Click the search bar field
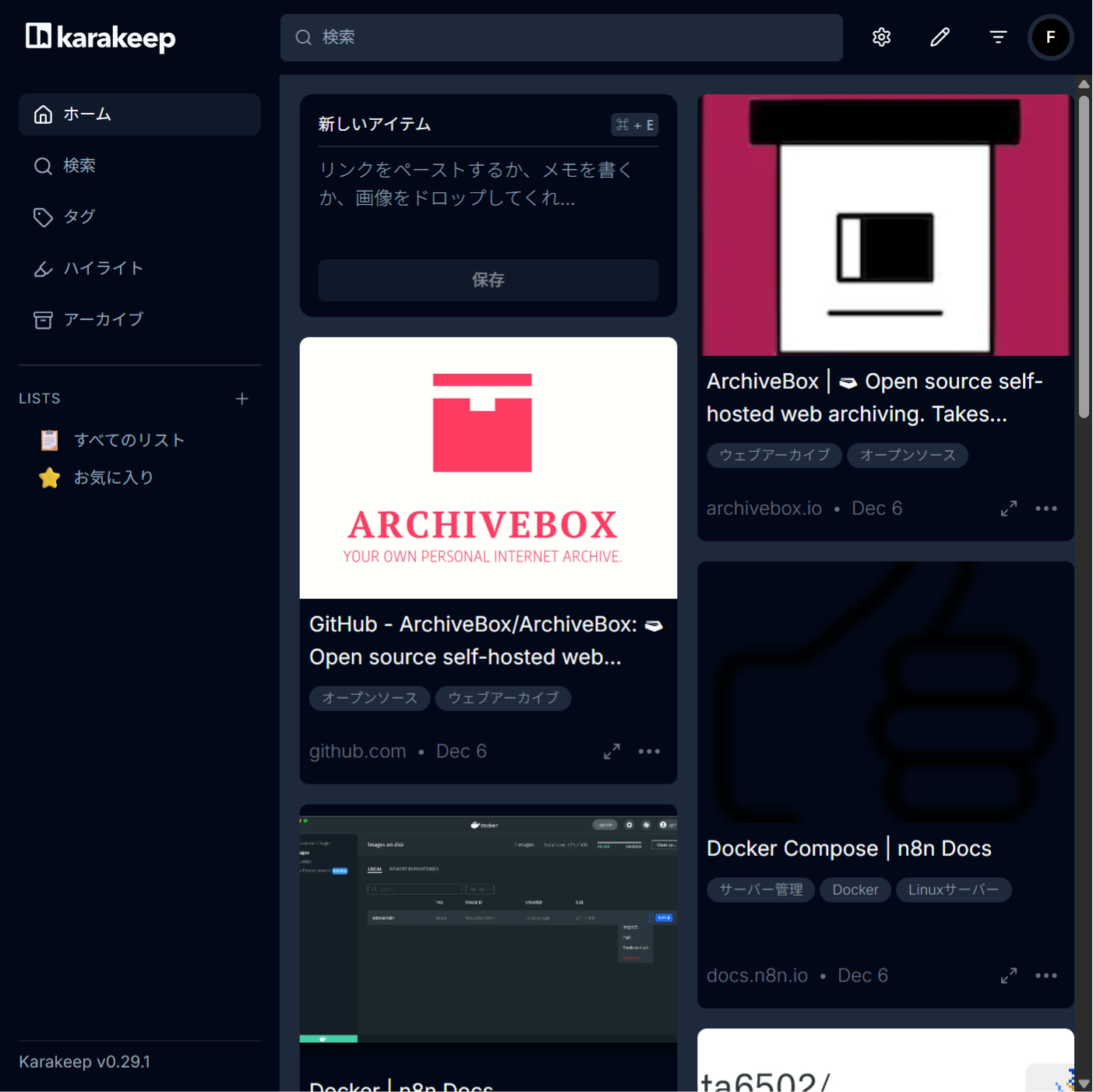This screenshot has height=1092, width=1093. tap(561, 37)
